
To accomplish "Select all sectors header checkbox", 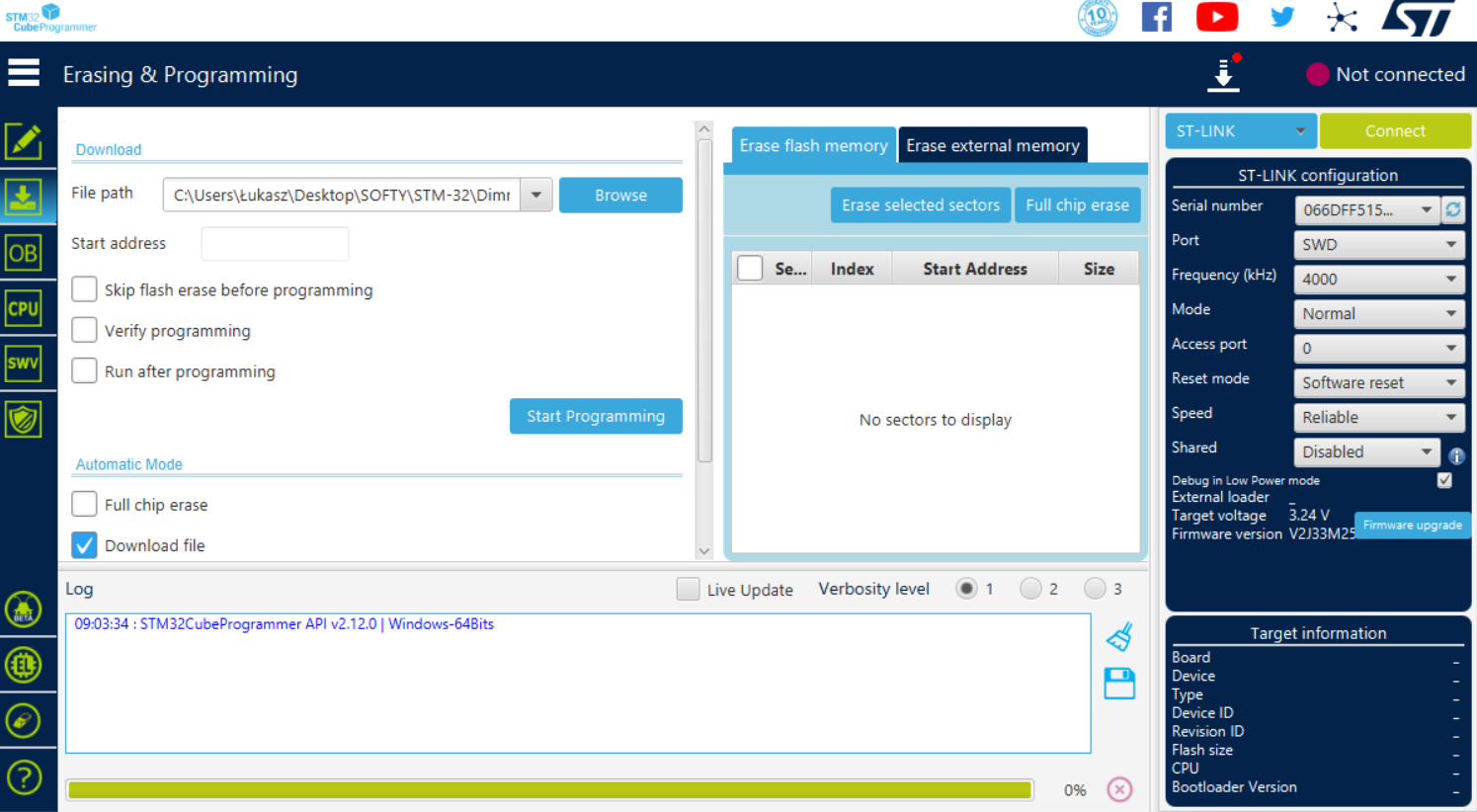I will pos(750,268).
